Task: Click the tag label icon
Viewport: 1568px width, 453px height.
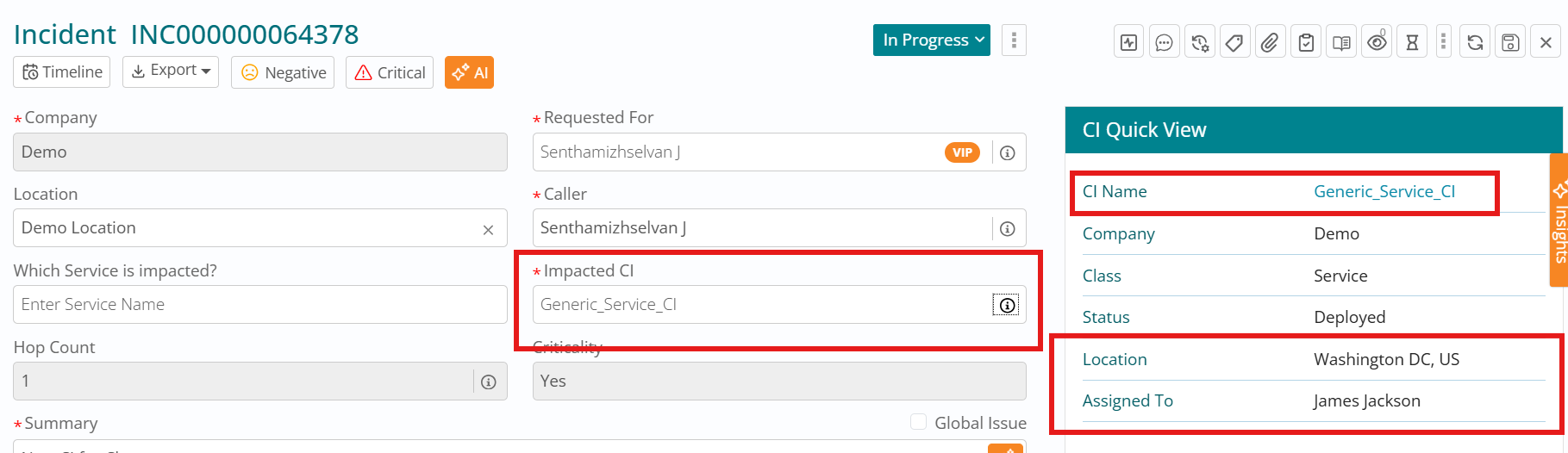Action: tap(1234, 42)
